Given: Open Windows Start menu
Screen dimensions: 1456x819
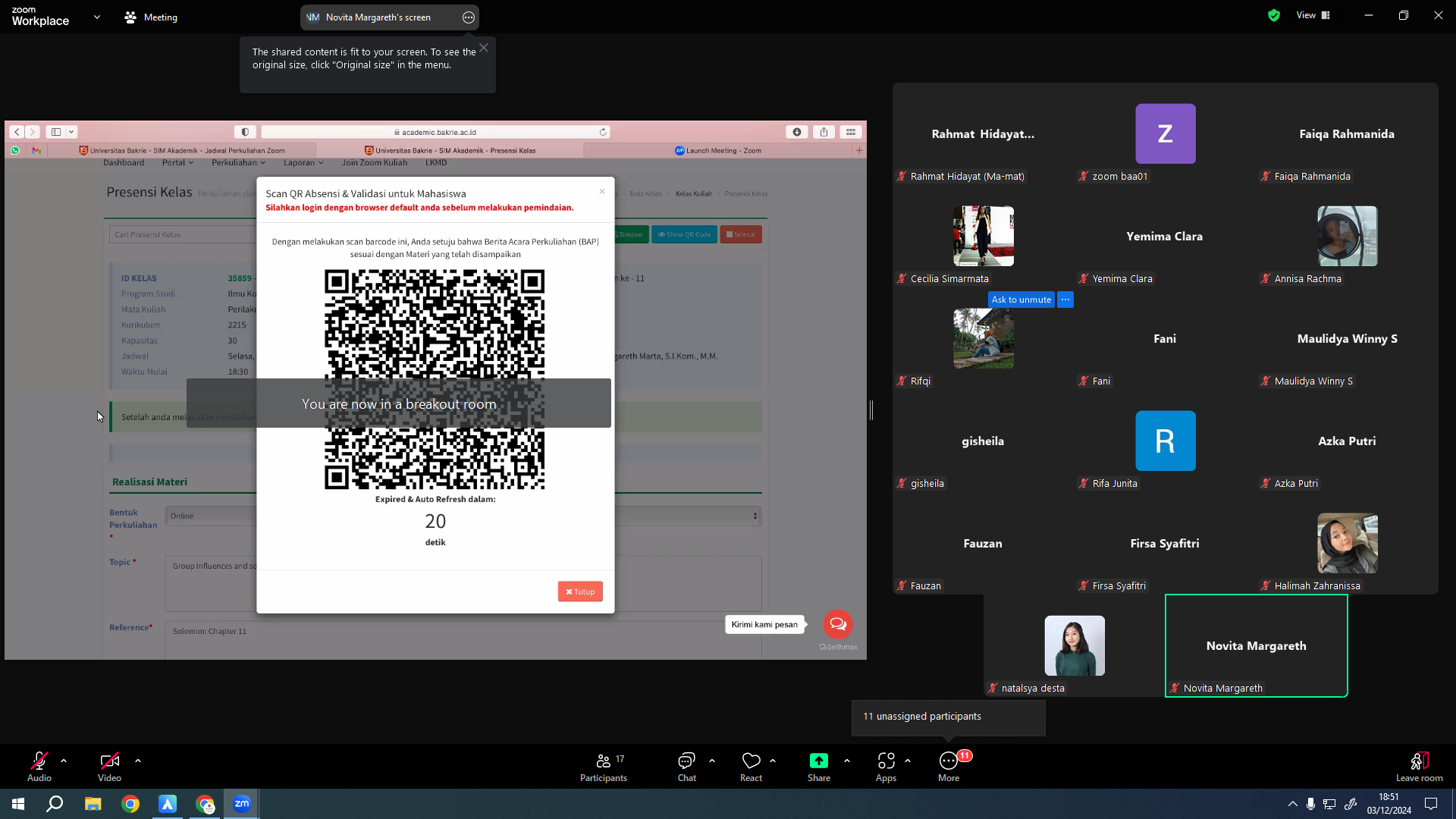Looking at the screenshot, I should (x=18, y=804).
